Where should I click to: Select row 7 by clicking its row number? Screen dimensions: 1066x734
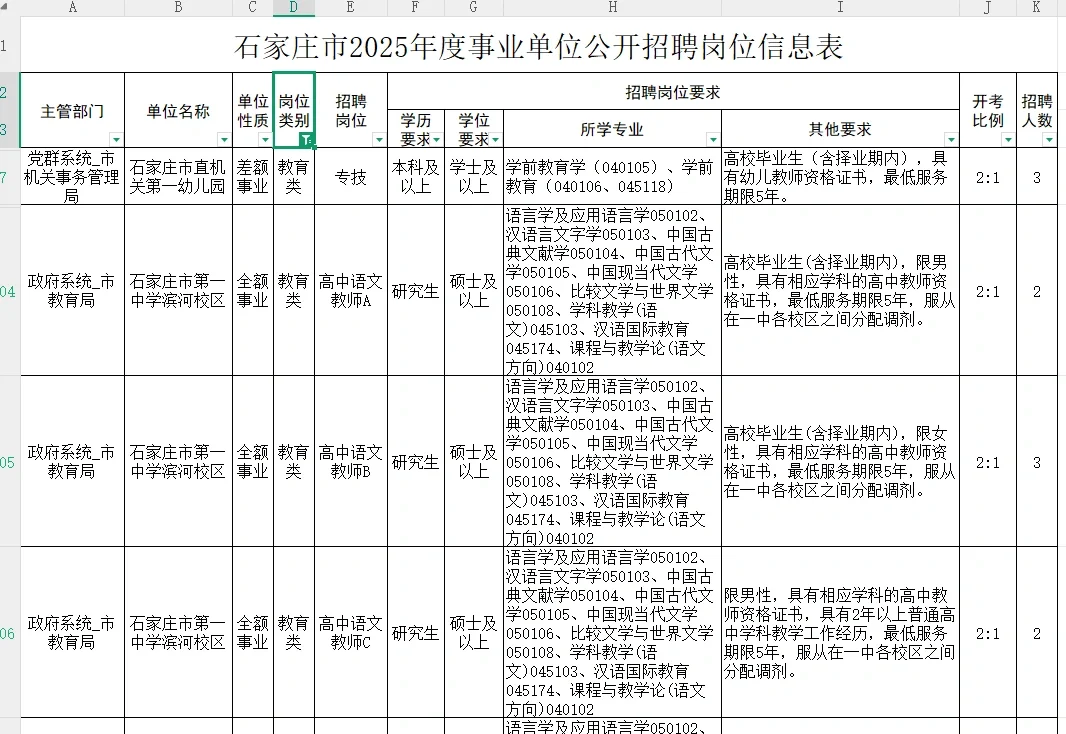(7, 177)
